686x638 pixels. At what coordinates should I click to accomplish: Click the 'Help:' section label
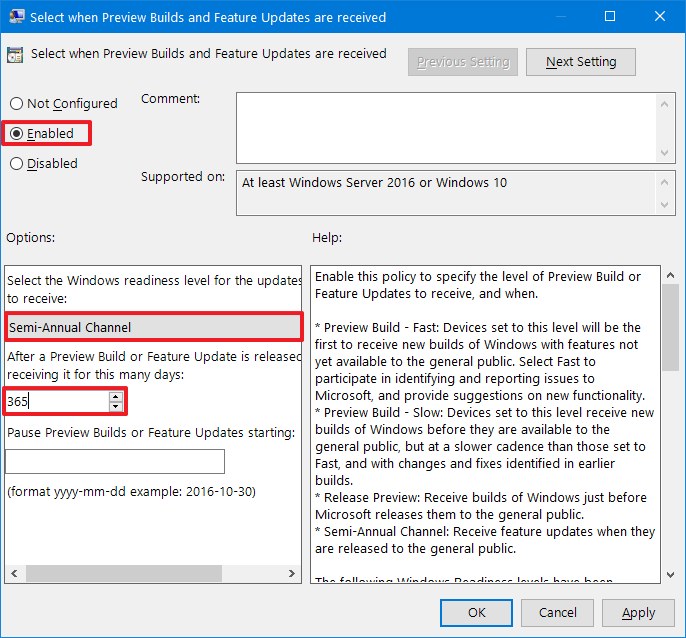(x=327, y=238)
